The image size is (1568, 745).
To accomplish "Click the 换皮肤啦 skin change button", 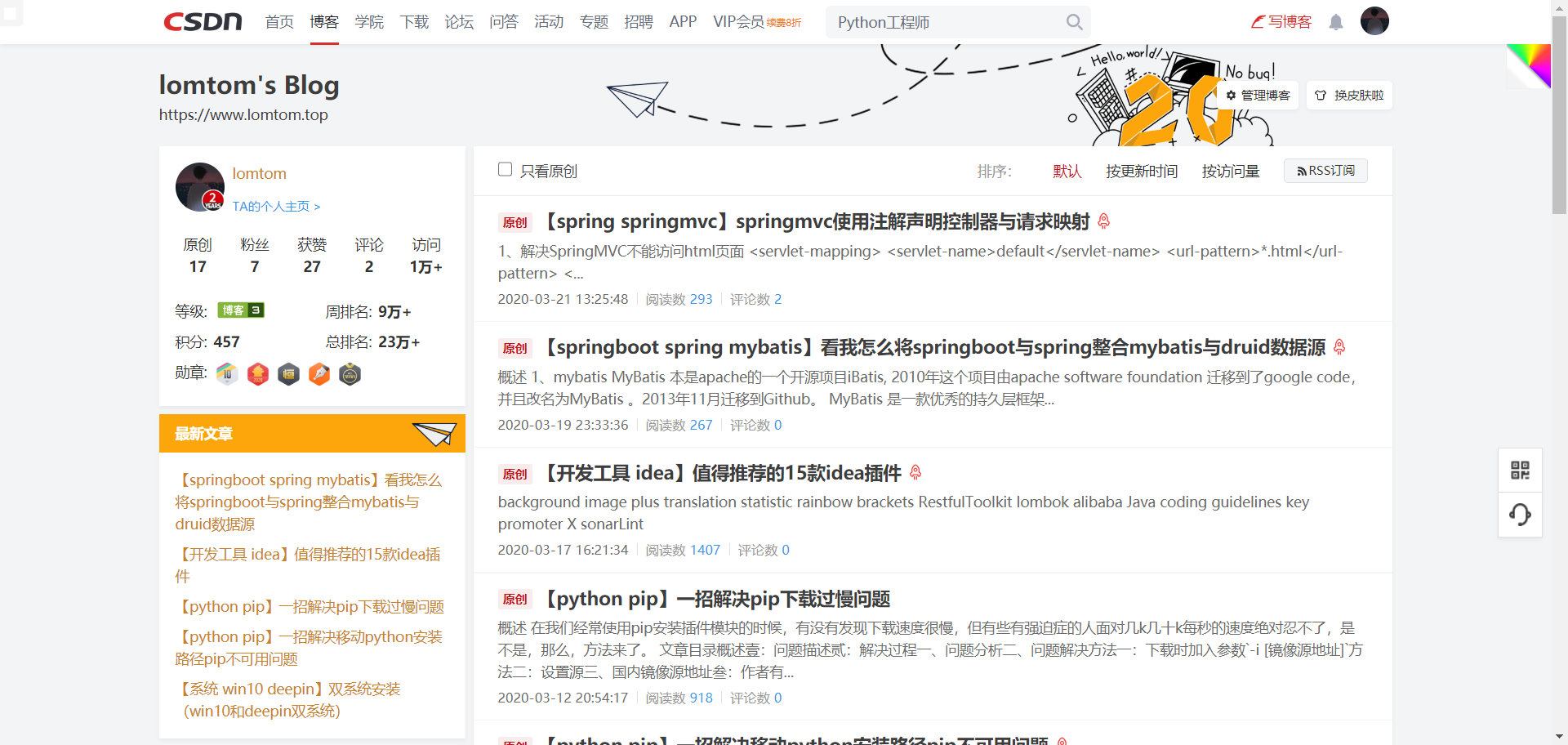I will (1349, 96).
